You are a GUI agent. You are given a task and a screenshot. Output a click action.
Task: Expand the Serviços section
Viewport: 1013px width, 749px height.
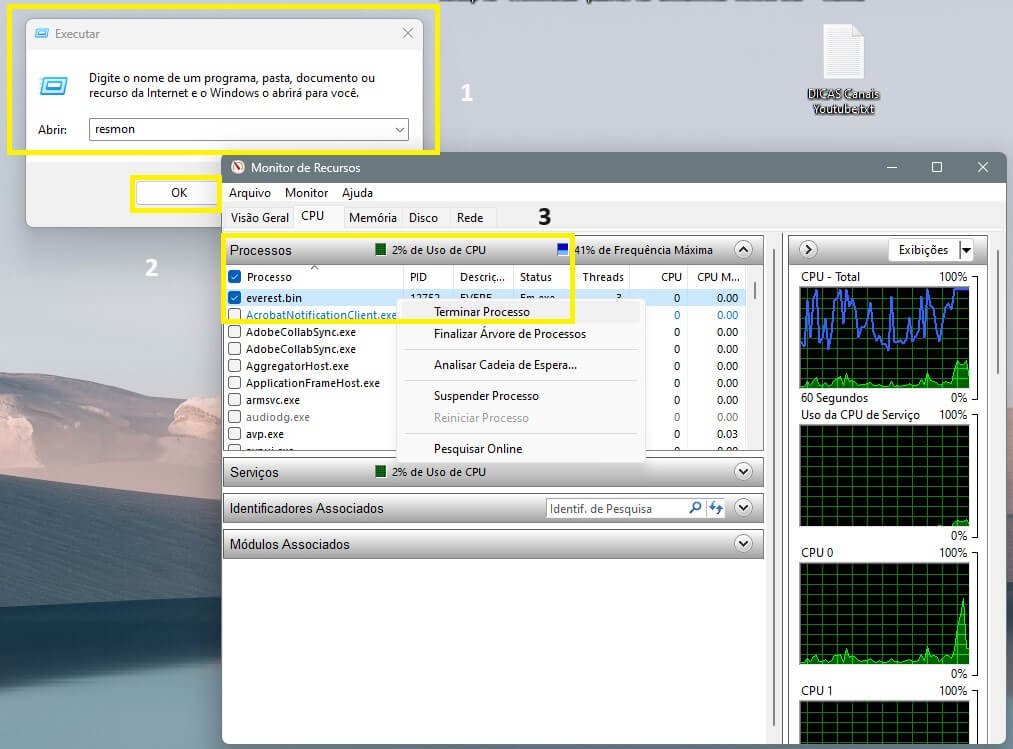pyautogui.click(x=744, y=472)
